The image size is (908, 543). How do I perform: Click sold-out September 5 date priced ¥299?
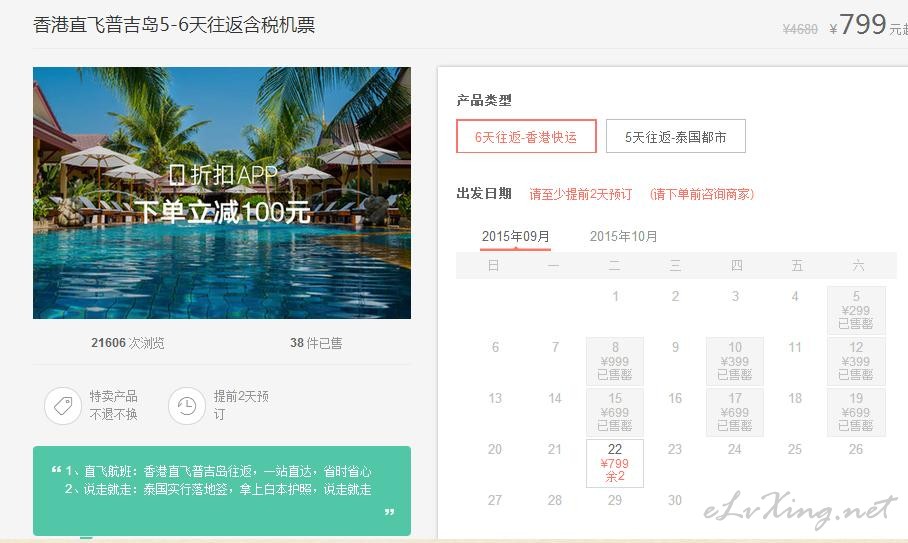pyautogui.click(x=856, y=310)
